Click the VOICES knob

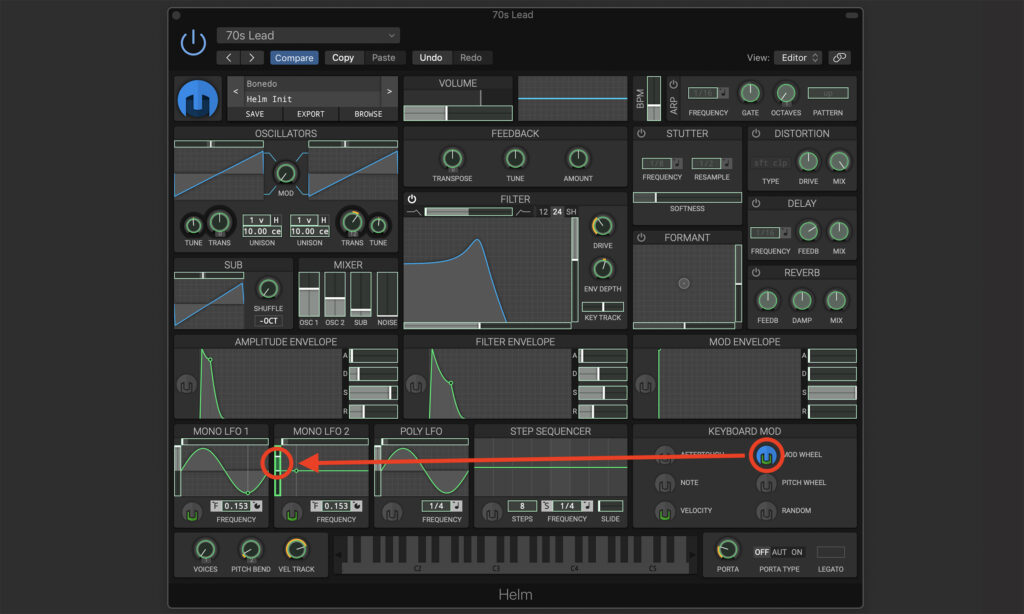[205, 549]
